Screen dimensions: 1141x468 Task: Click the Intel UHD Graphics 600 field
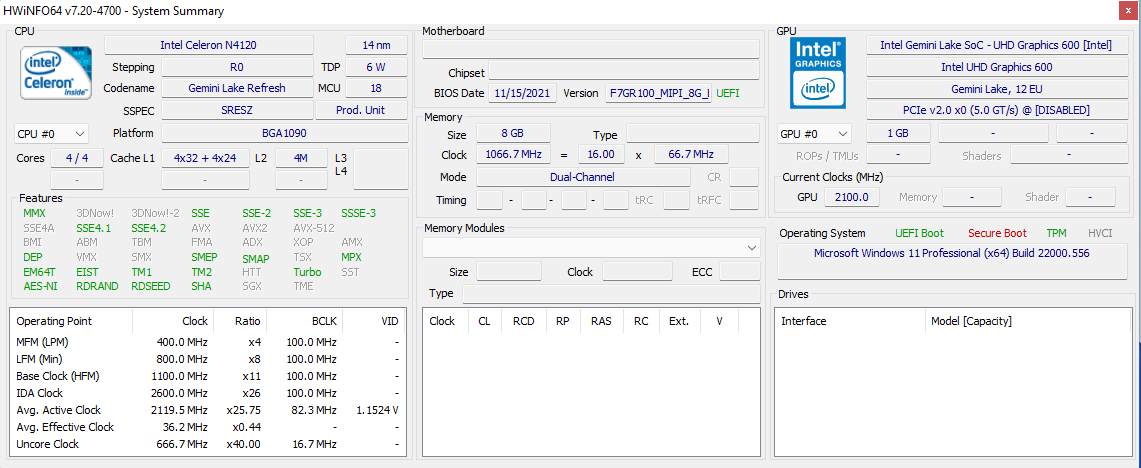[995, 67]
